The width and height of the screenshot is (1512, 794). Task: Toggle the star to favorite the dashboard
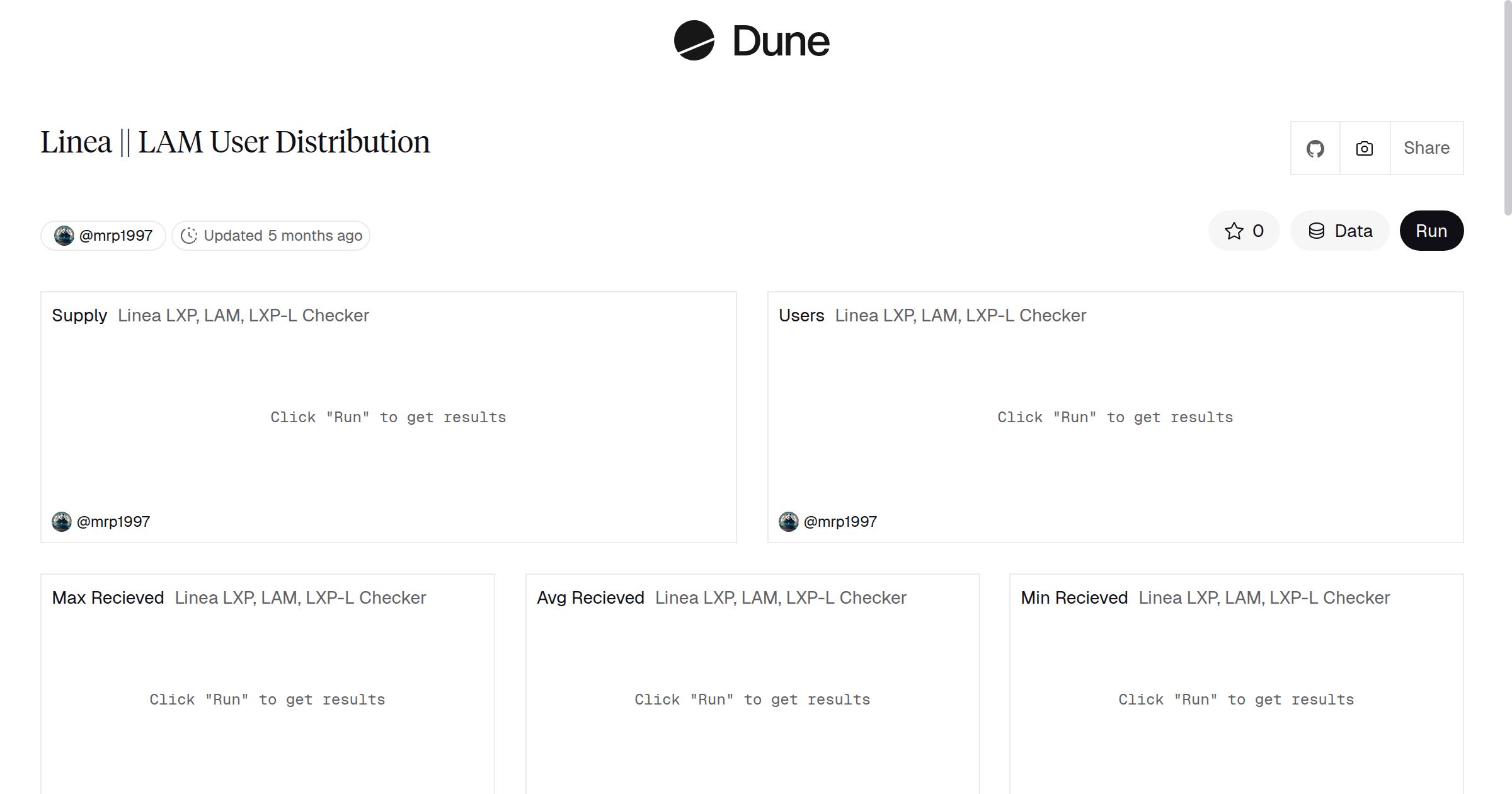pyautogui.click(x=1234, y=231)
